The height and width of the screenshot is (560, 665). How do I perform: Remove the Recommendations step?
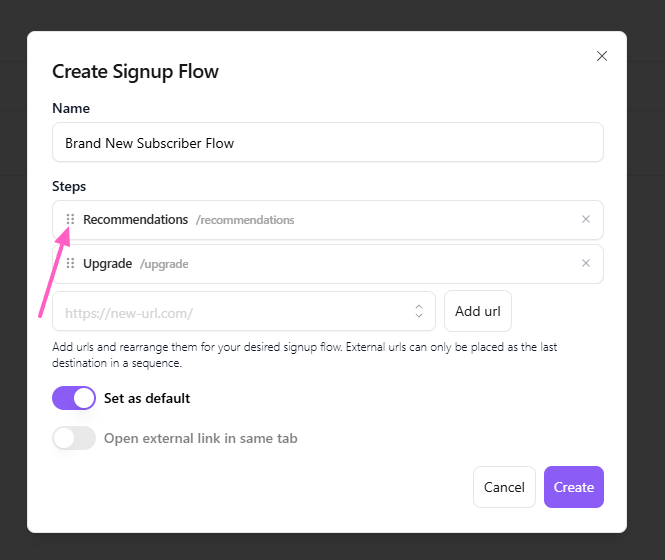(x=586, y=220)
